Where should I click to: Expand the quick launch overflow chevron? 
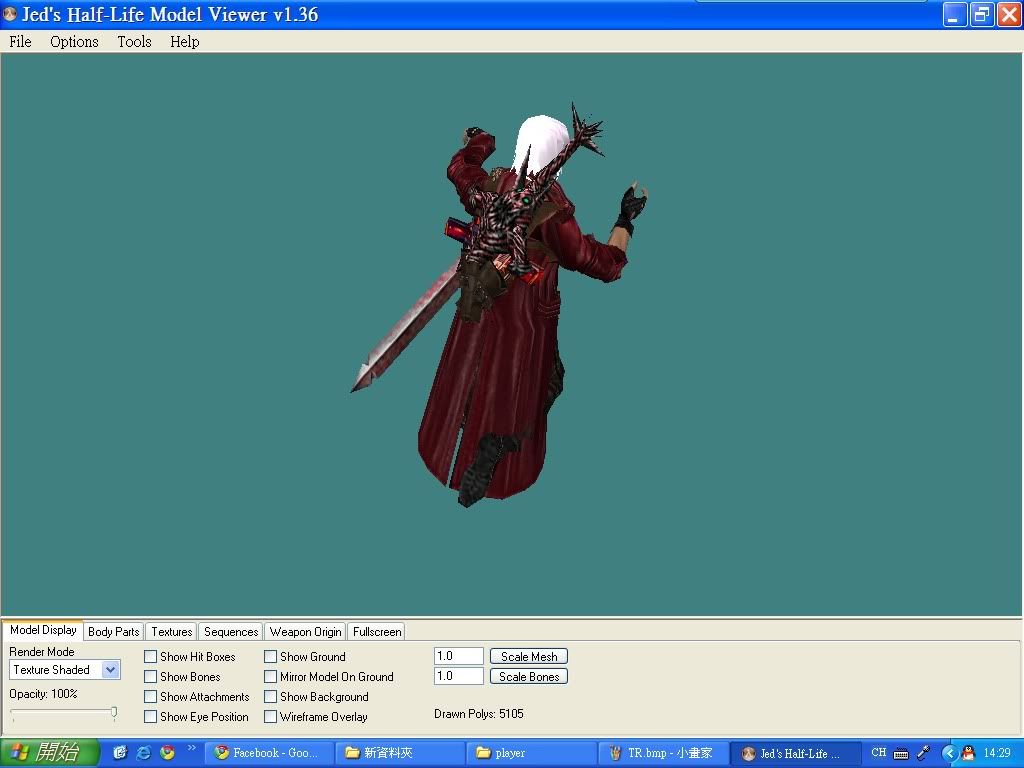click(191, 748)
